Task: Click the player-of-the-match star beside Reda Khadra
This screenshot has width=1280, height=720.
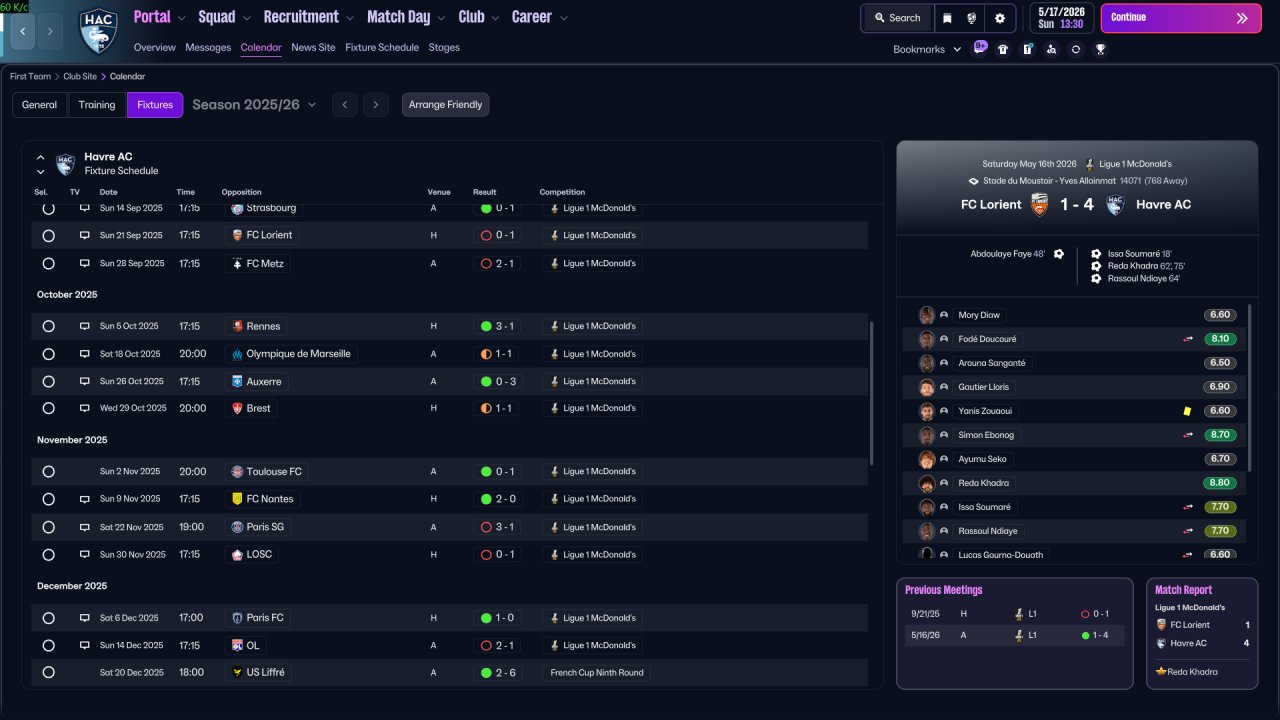Action: click(1161, 672)
